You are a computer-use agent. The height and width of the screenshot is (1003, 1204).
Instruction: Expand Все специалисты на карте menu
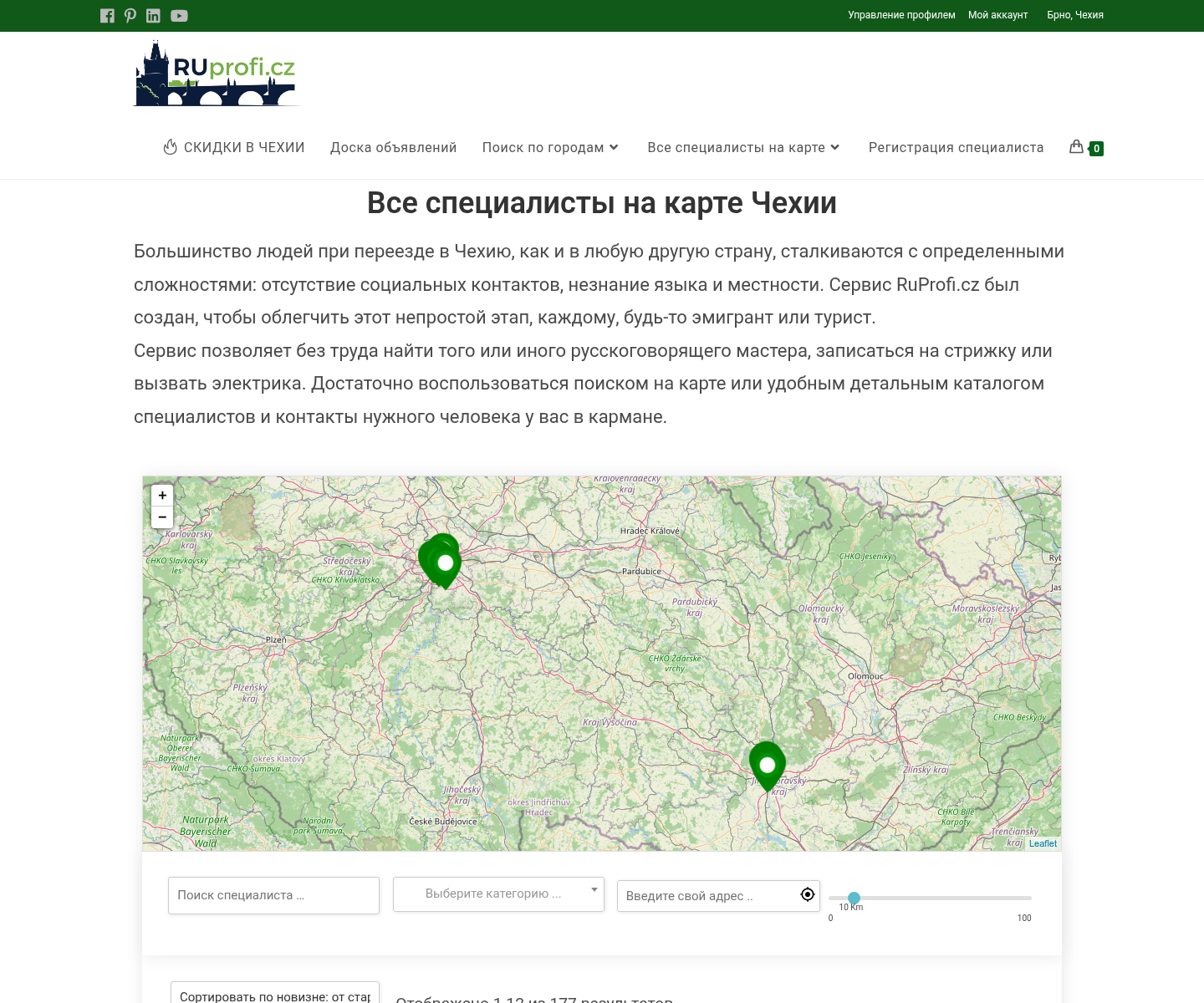click(x=743, y=147)
